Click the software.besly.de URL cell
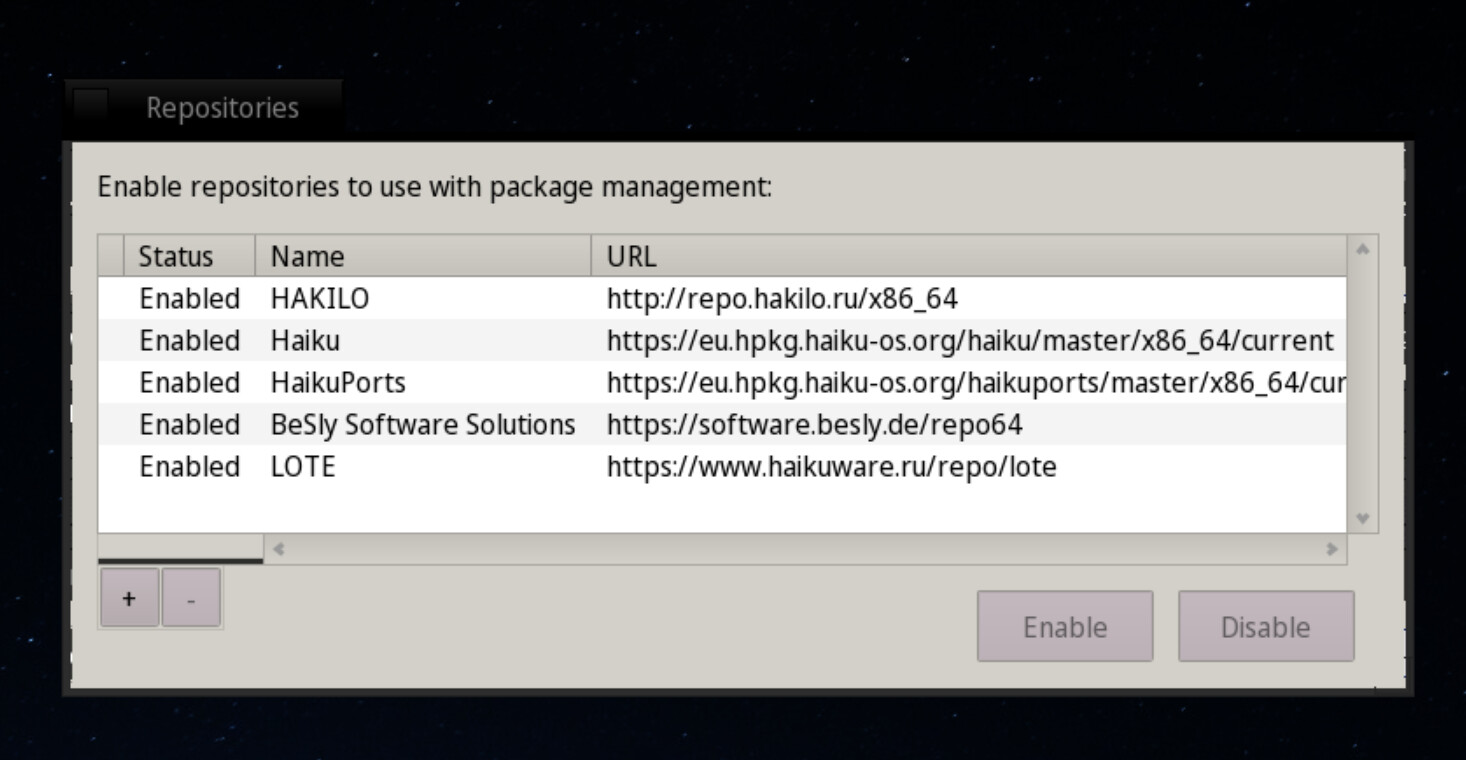This screenshot has width=1466, height=760. [x=814, y=425]
